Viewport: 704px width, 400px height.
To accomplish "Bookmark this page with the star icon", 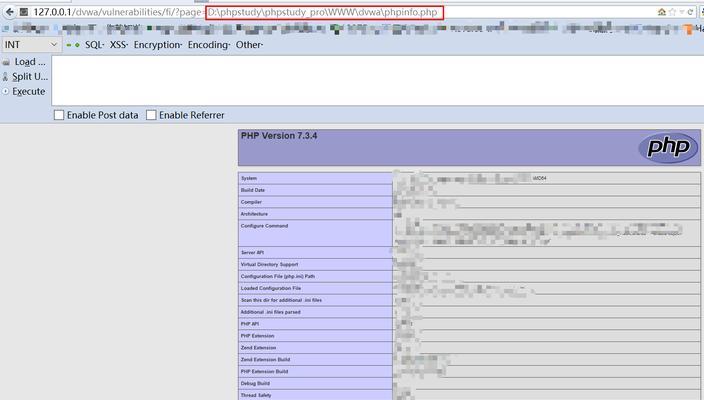I will pyautogui.click(x=672, y=12).
